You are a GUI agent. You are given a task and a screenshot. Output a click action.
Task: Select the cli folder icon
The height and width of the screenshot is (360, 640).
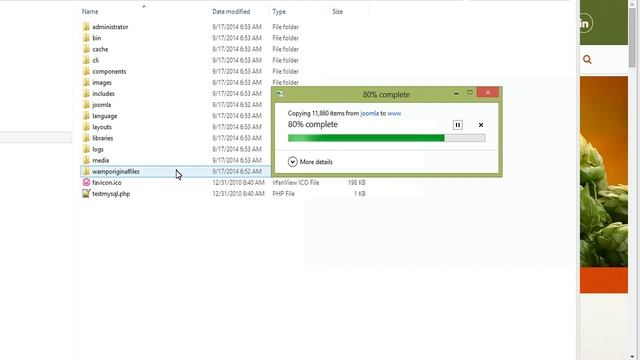tap(86, 60)
